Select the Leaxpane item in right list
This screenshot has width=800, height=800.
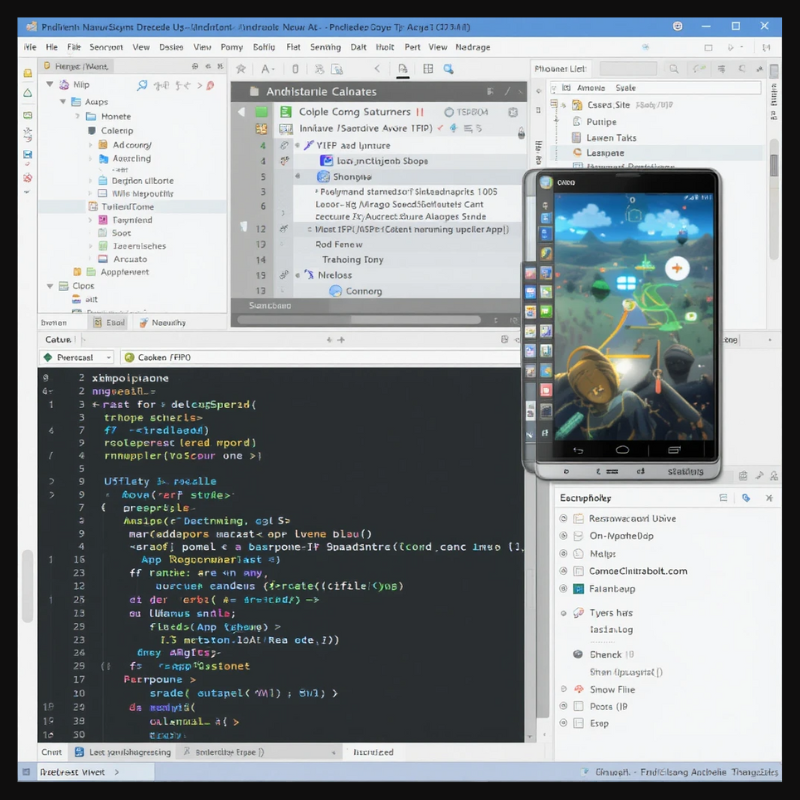tap(605, 153)
